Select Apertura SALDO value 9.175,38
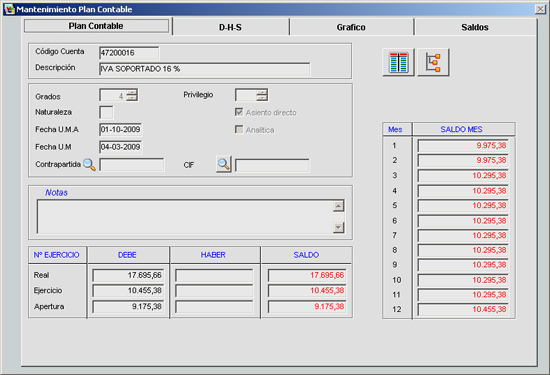550x375 pixels. pyautogui.click(x=307, y=307)
